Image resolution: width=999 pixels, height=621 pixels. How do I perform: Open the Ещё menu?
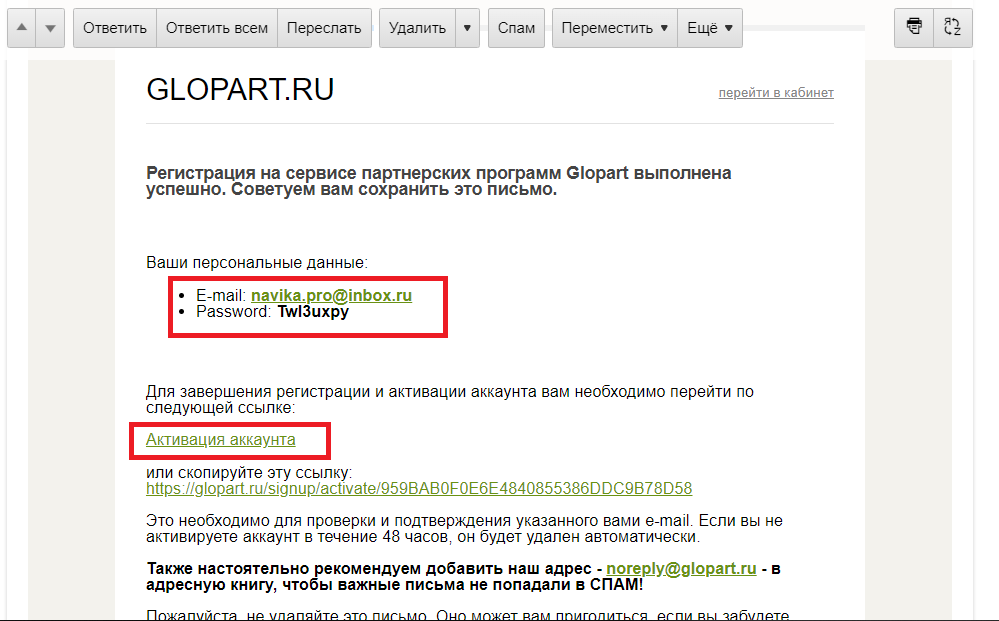710,28
